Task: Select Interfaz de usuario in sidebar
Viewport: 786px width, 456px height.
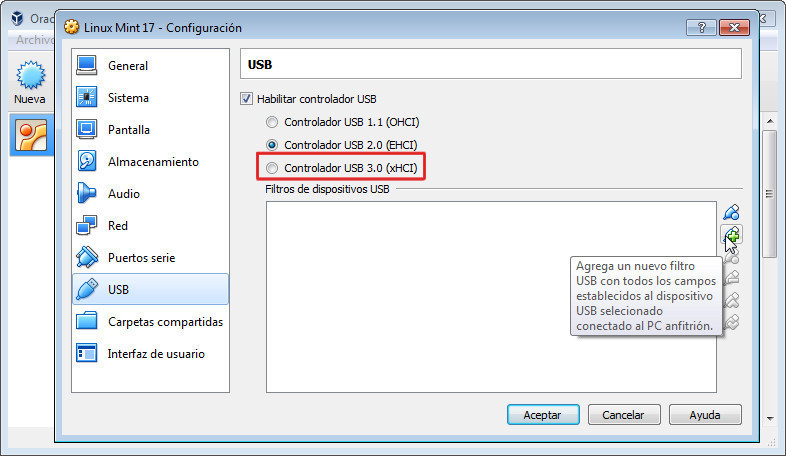Action: (155, 354)
